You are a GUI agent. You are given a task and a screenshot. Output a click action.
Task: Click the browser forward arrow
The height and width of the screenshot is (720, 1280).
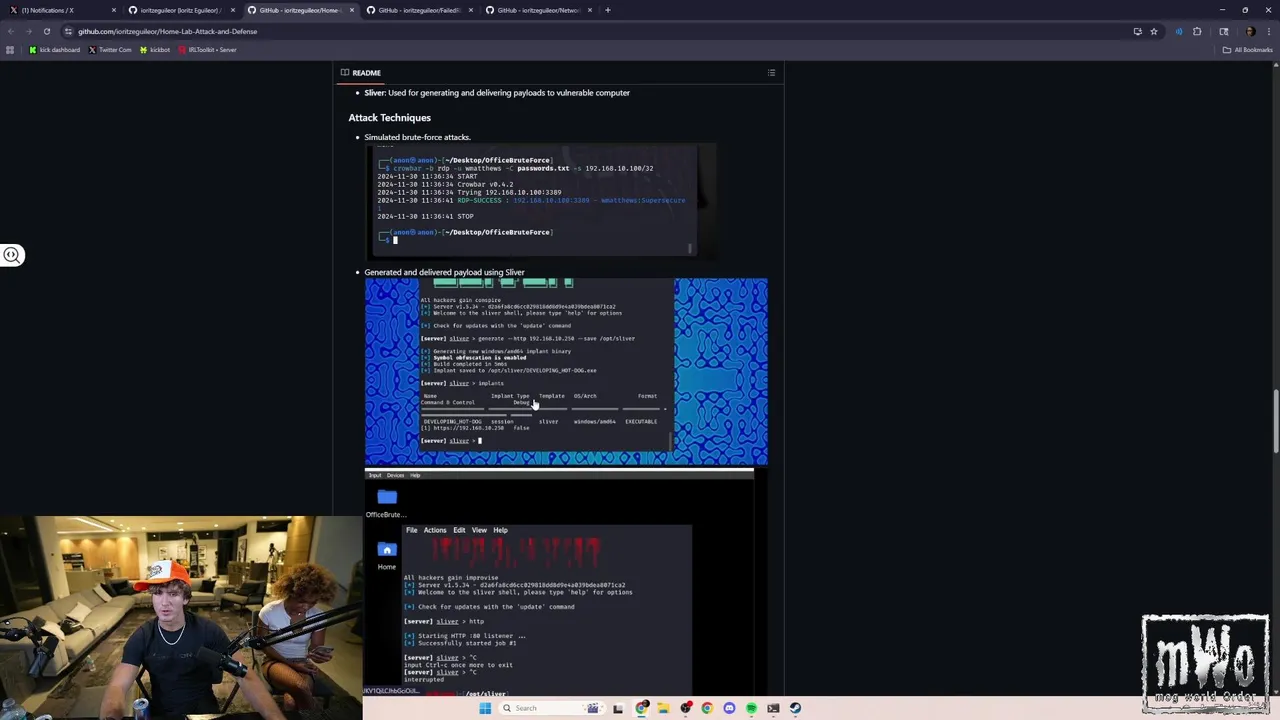pos(28,31)
